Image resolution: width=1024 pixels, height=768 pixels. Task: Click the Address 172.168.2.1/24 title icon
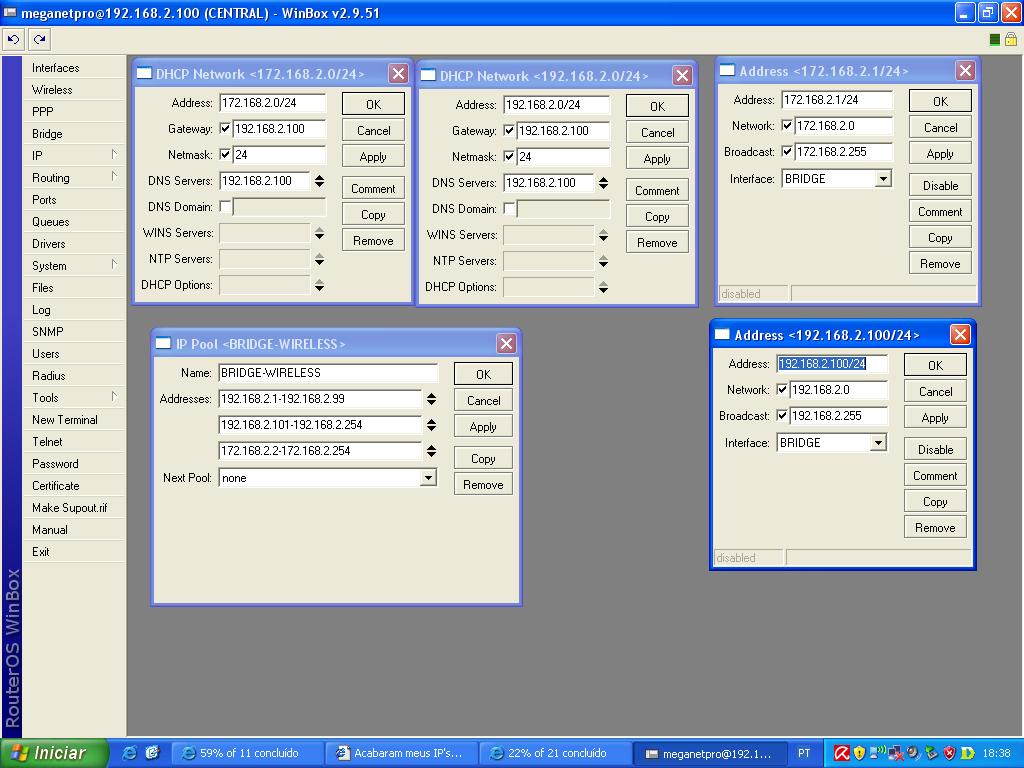point(727,71)
